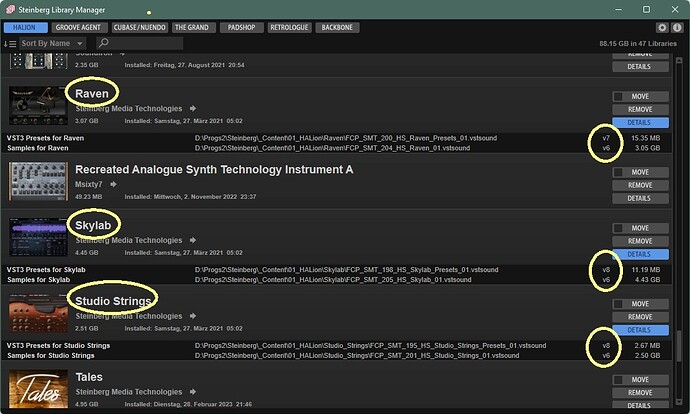Switch to the GROOVE AGENT tab

click(78, 27)
